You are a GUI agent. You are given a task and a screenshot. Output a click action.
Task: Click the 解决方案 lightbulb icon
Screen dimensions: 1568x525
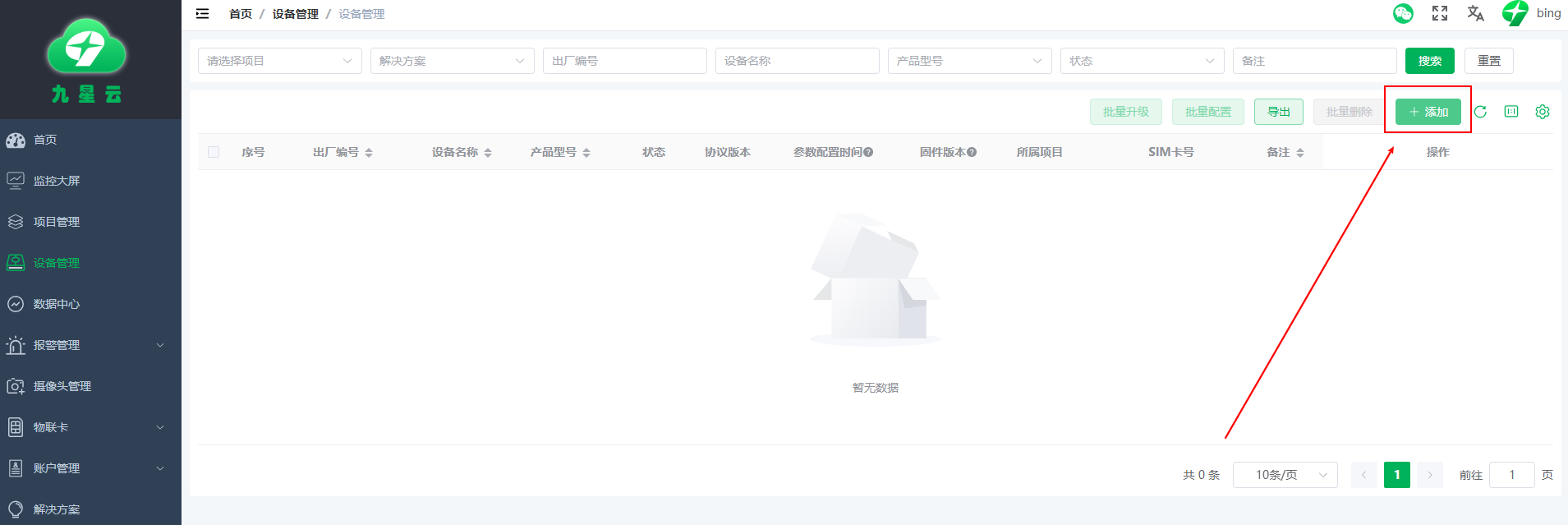(x=16, y=509)
